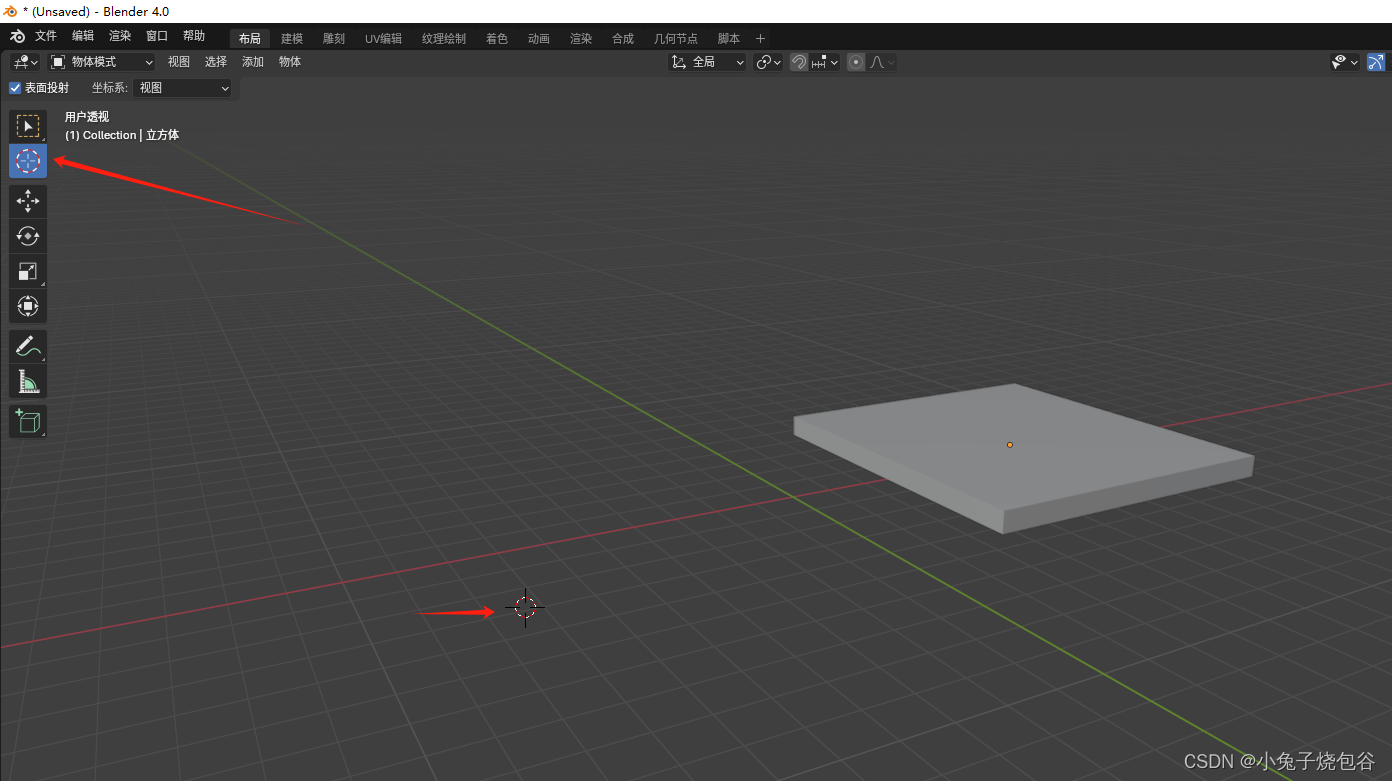Image resolution: width=1392 pixels, height=781 pixels.
Task: Switch to the 雕刻 workspace tab
Action: [334, 39]
